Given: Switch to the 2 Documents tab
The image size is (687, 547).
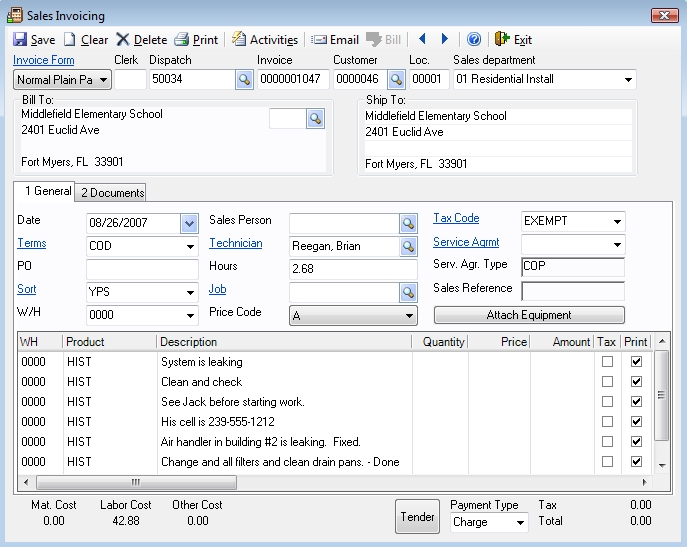Looking at the screenshot, I should (x=112, y=193).
